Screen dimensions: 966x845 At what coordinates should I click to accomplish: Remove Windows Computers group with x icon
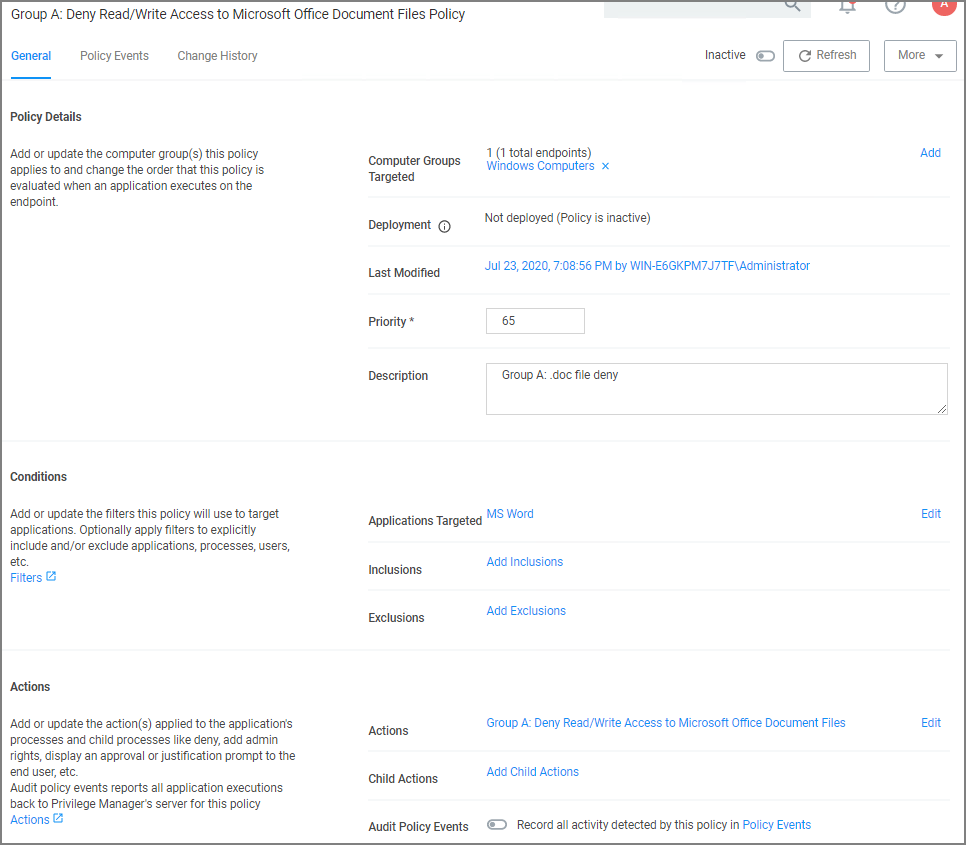pos(605,167)
